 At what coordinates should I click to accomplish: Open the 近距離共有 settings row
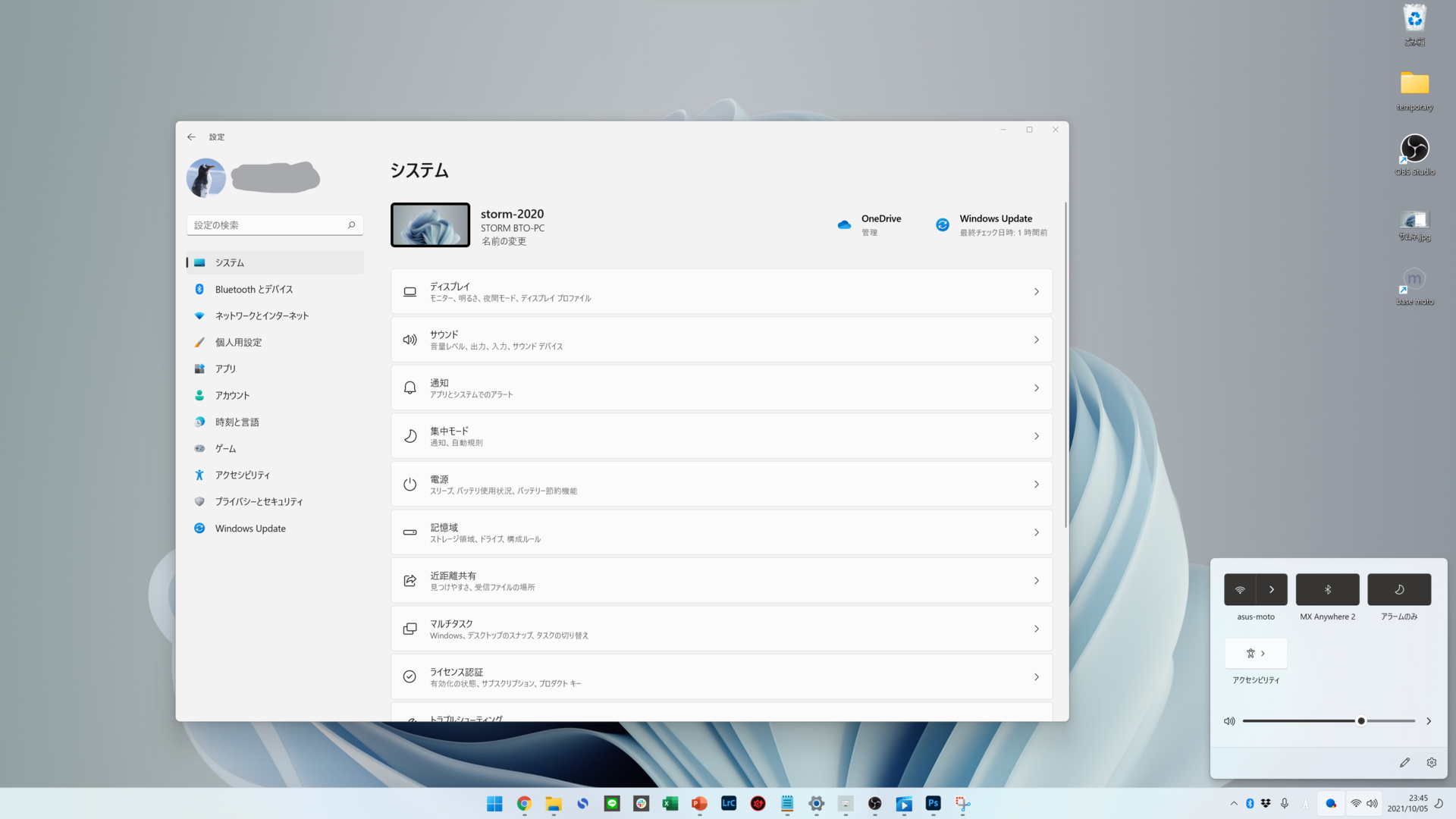coord(721,581)
